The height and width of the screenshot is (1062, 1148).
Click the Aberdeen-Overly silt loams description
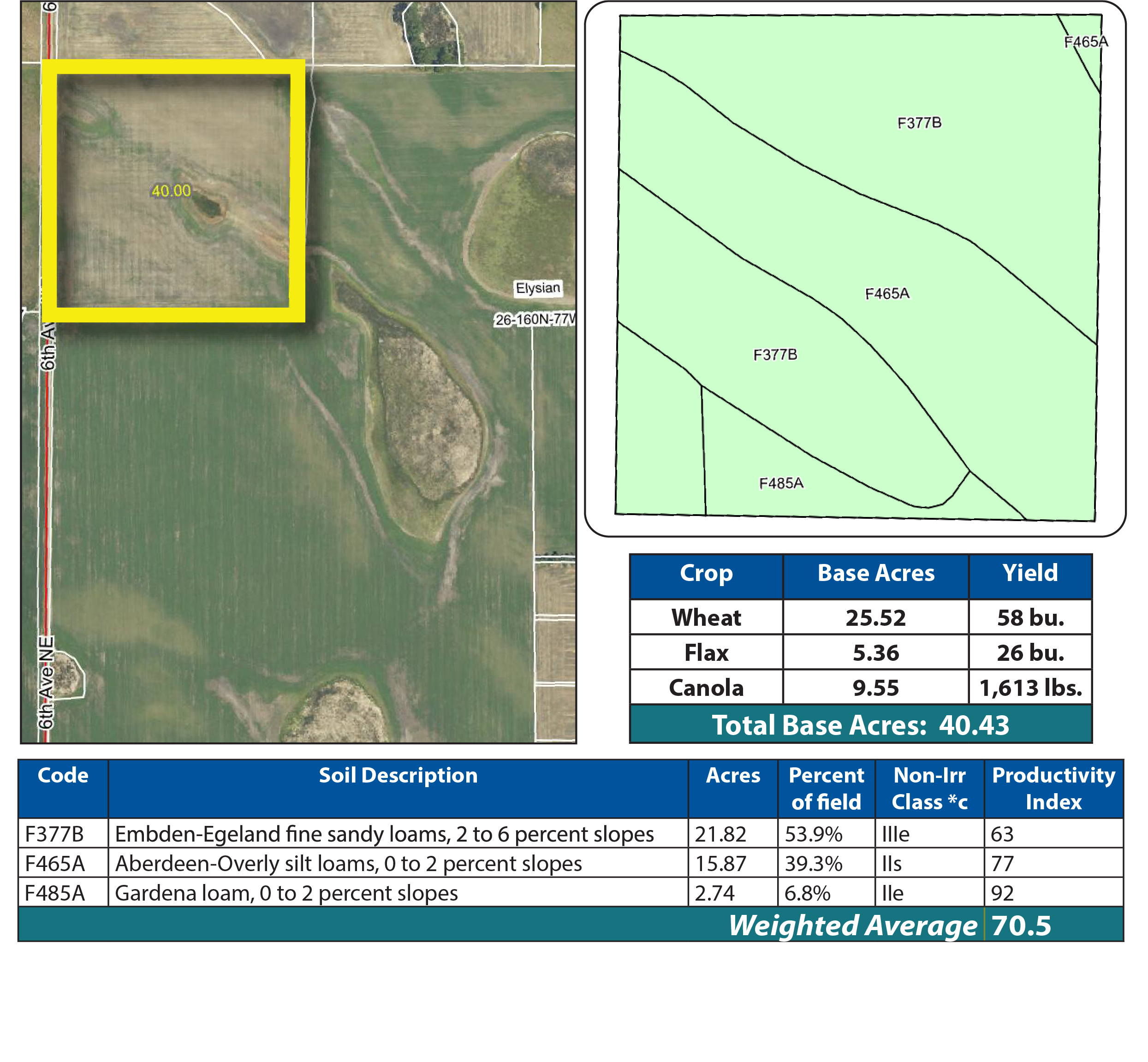pos(348,864)
